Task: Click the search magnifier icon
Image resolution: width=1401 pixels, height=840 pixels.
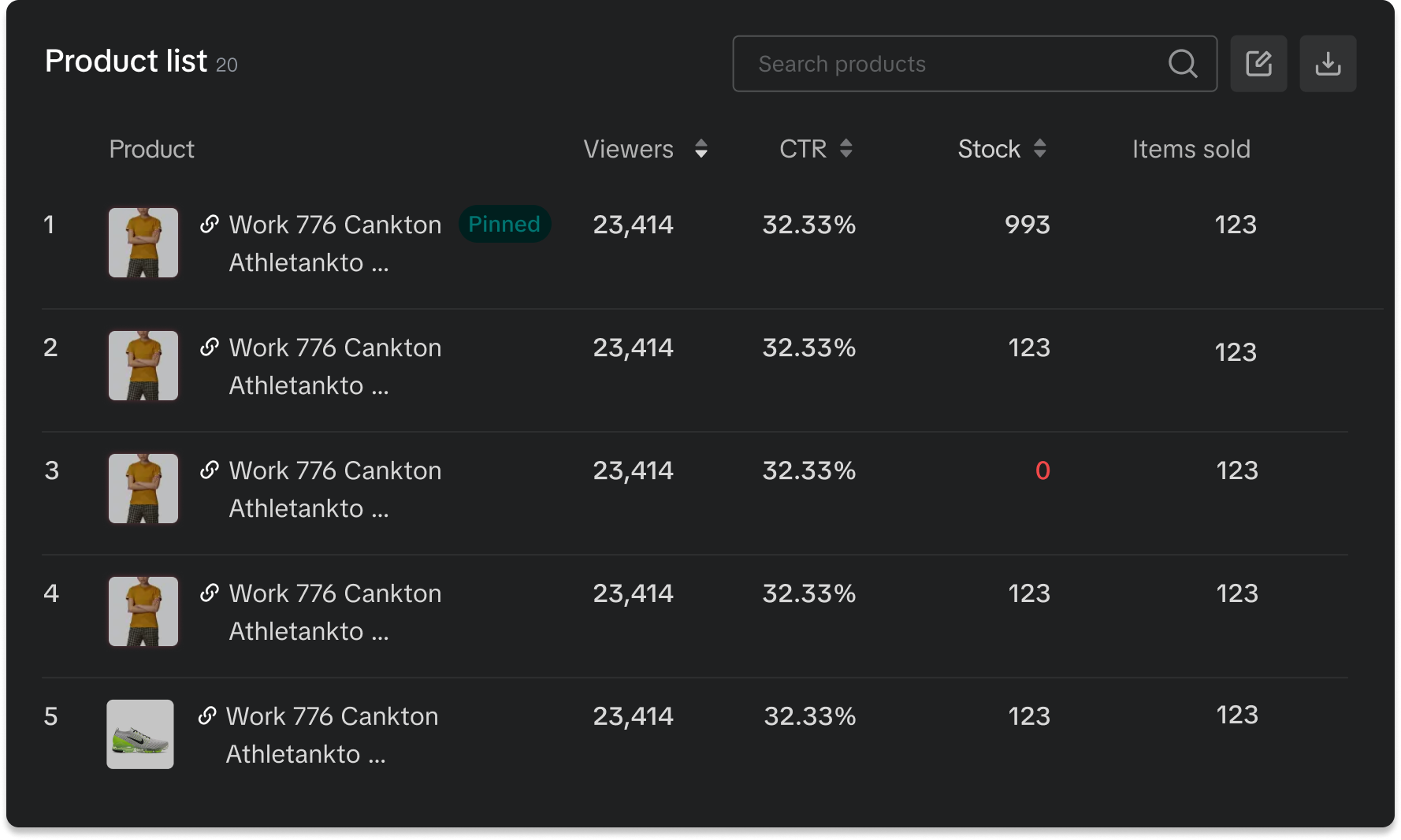Action: pyautogui.click(x=1182, y=64)
